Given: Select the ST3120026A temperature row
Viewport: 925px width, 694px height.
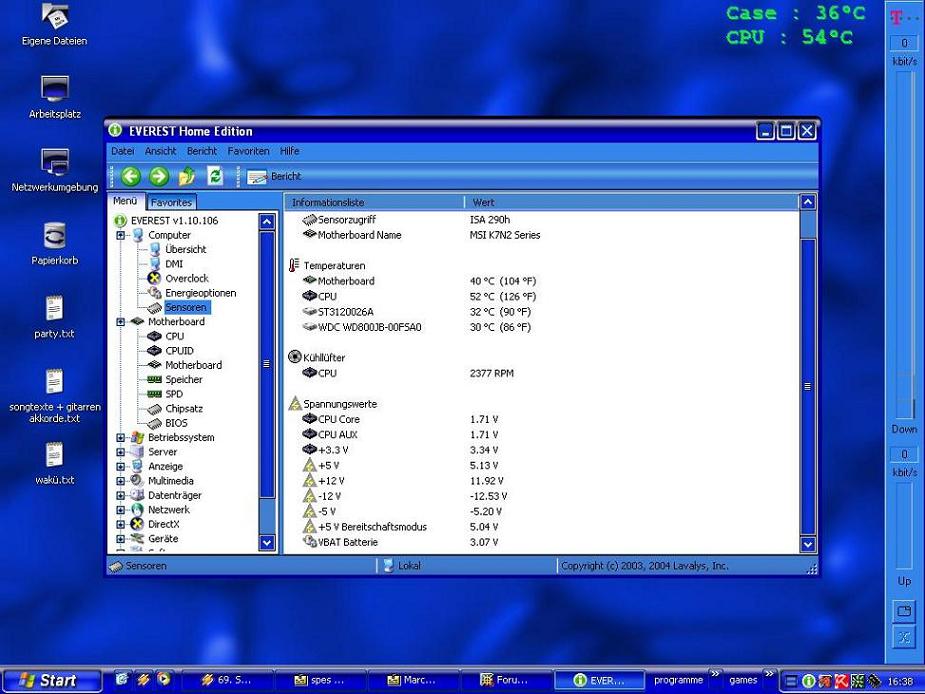Looking at the screenshot, I should [345, 312].
